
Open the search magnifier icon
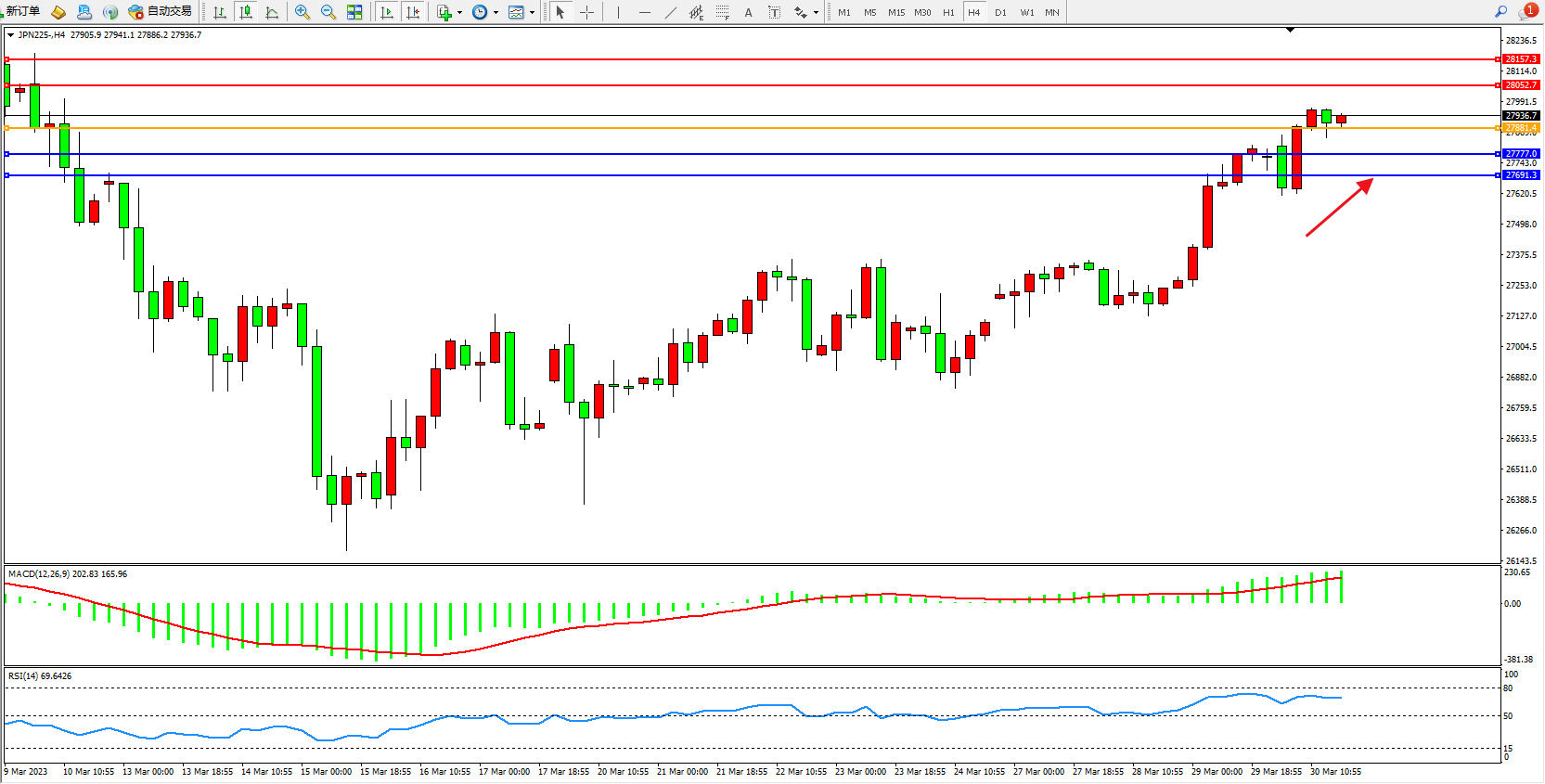pyautogui.click(x=1500, y=11)
